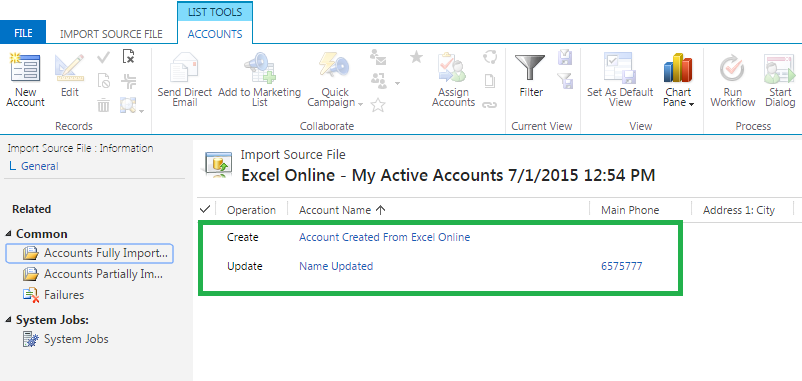The width and height of the screenshot is (802, 381).
Task: Click the Run Workflow button
Action: coord(732,81)
